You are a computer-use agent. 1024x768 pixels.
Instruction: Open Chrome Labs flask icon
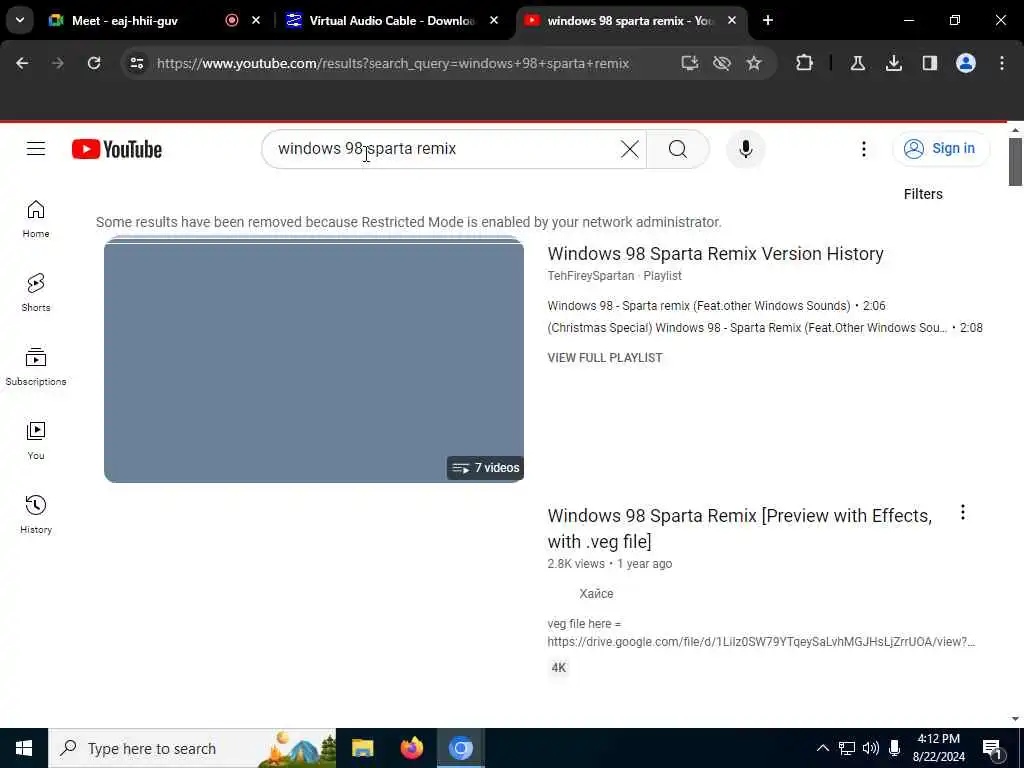857,63
